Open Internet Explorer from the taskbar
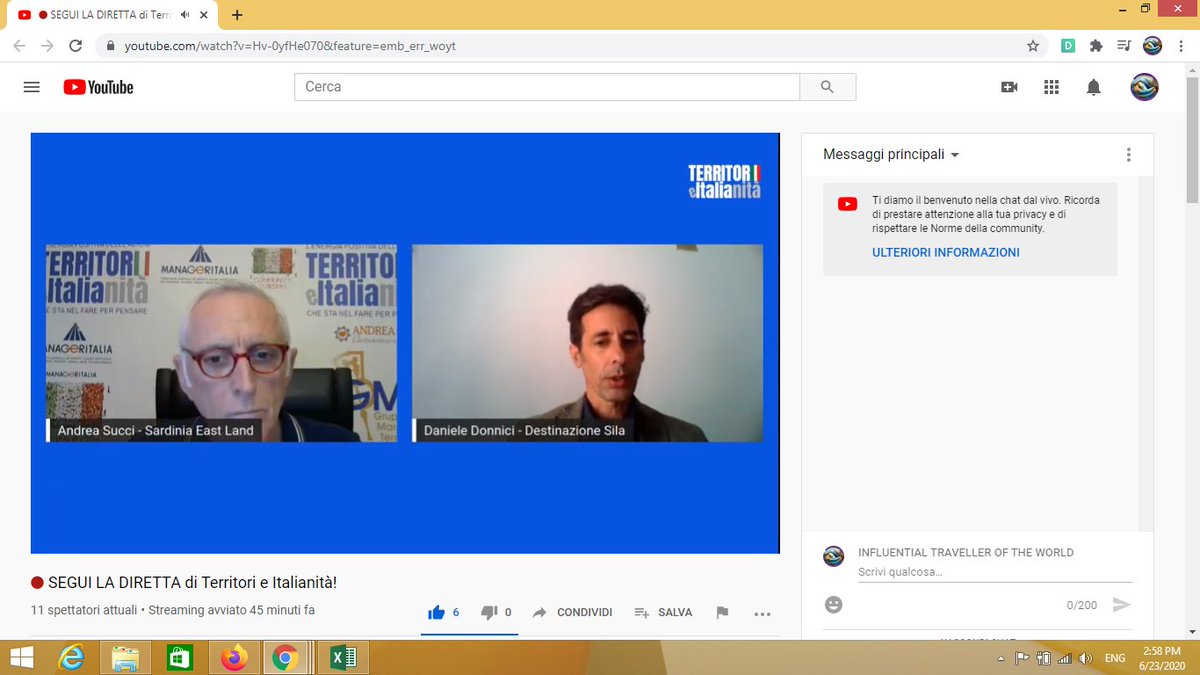This screenshot has height=675, width=1200. click(72, 658)
